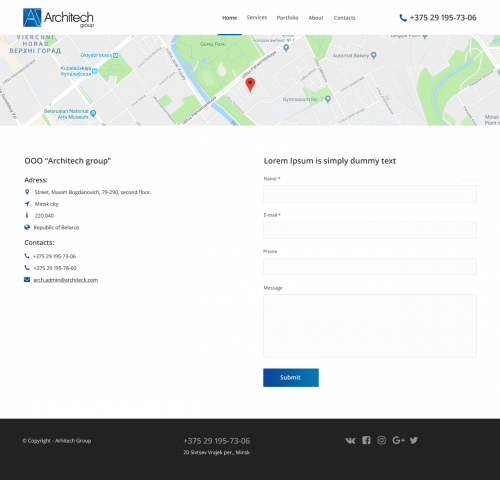Click the Submit button

(291, 378)
